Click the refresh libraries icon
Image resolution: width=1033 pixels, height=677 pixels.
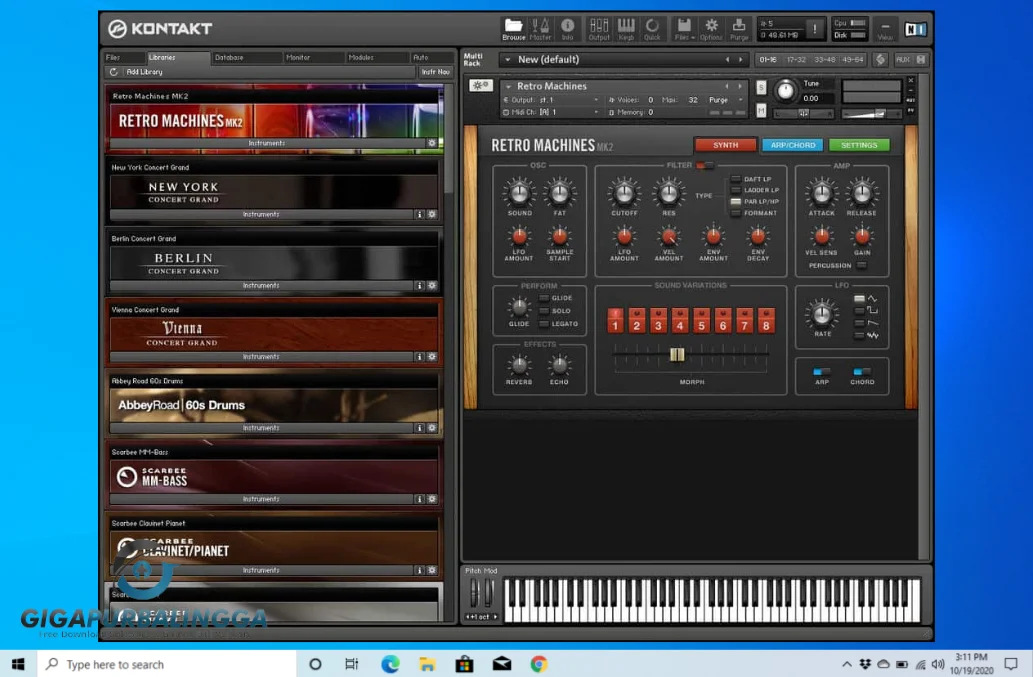113,72
